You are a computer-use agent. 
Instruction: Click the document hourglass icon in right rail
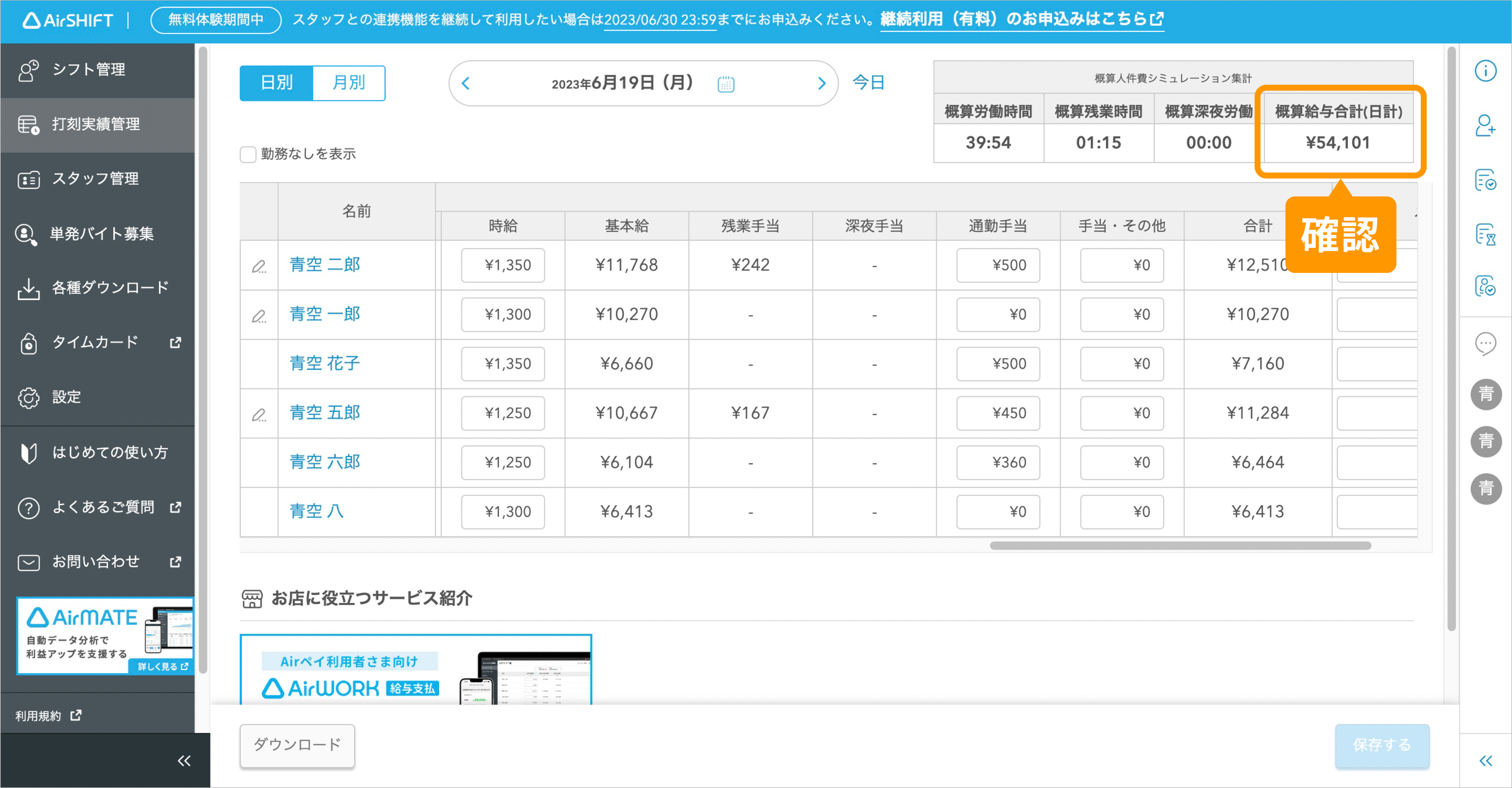click(1485, 235)
